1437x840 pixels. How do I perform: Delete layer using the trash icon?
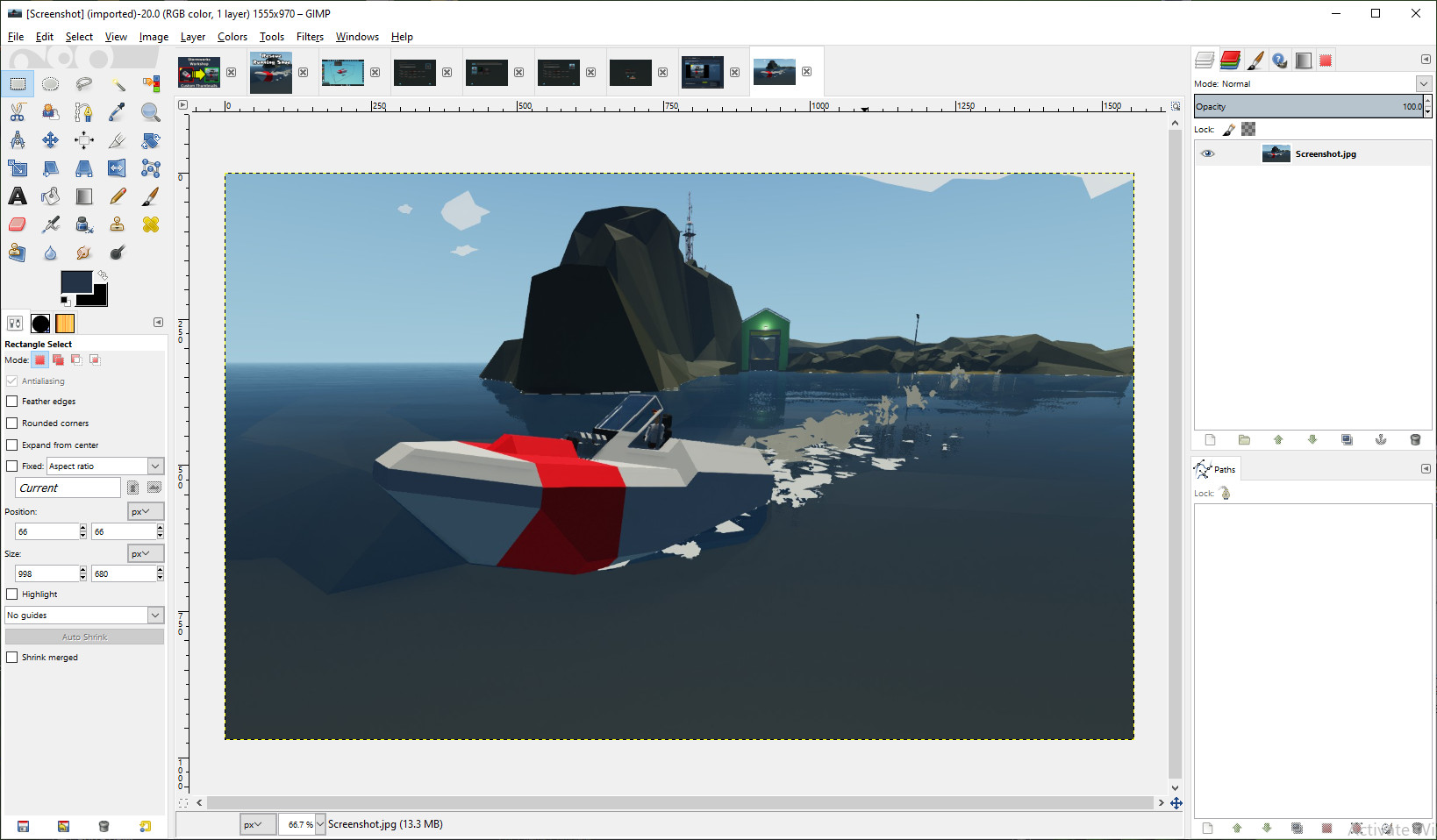[x=1415, y=439]
